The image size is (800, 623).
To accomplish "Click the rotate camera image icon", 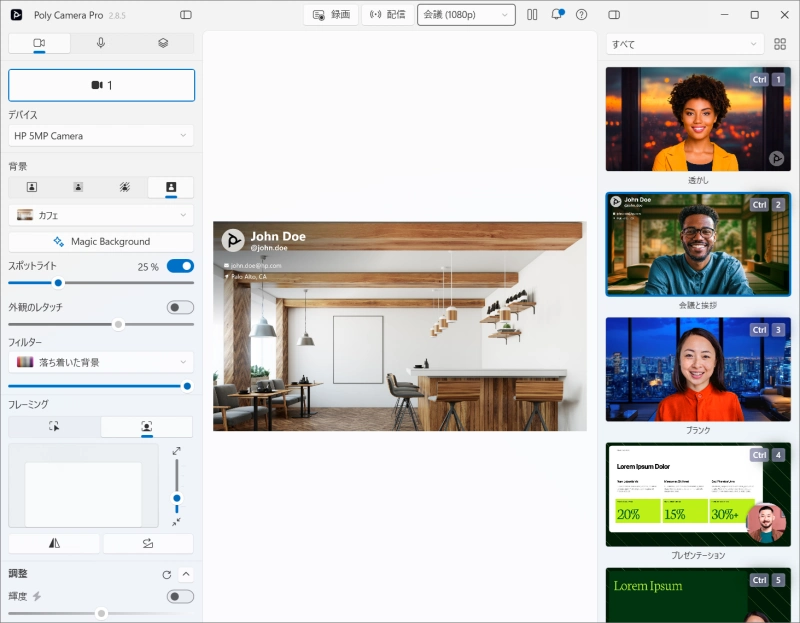I will (148, 543).
